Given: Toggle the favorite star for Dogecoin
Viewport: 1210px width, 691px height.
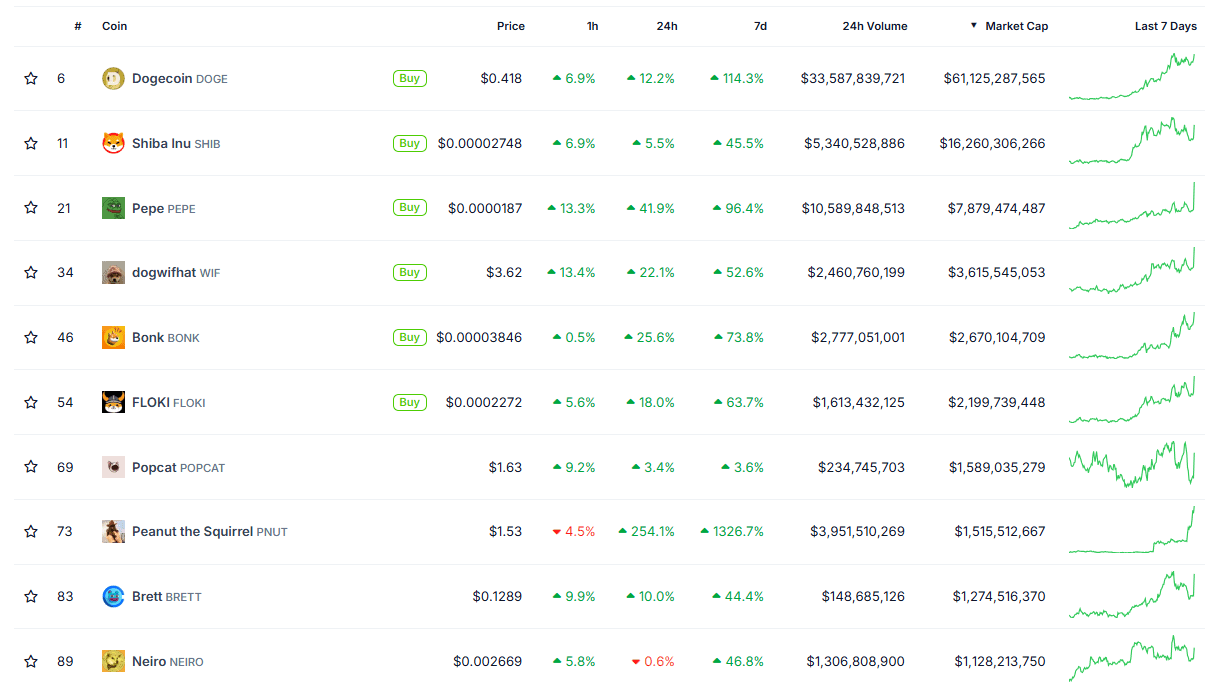Looking at the screenshot, I should tap(31, 78).
